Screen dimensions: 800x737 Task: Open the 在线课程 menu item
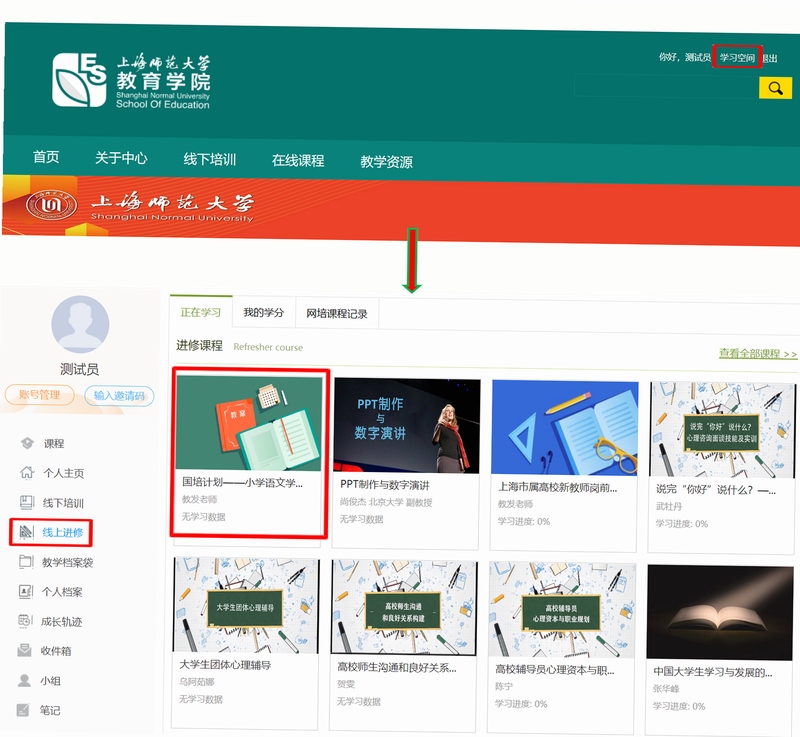point(298,161)
